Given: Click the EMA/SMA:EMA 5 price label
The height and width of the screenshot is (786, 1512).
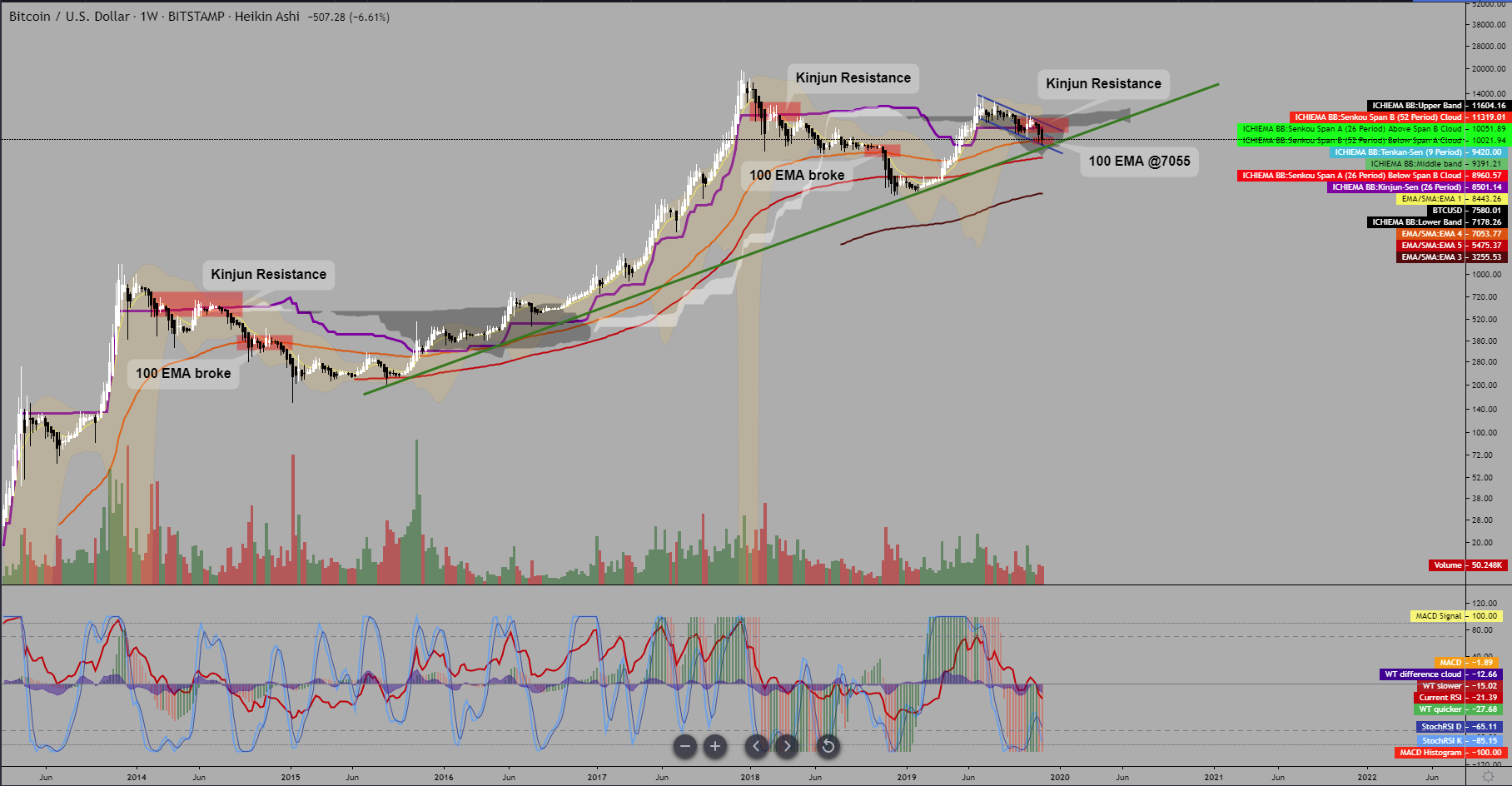Looking at the screenshot, I should point(1452,246).
